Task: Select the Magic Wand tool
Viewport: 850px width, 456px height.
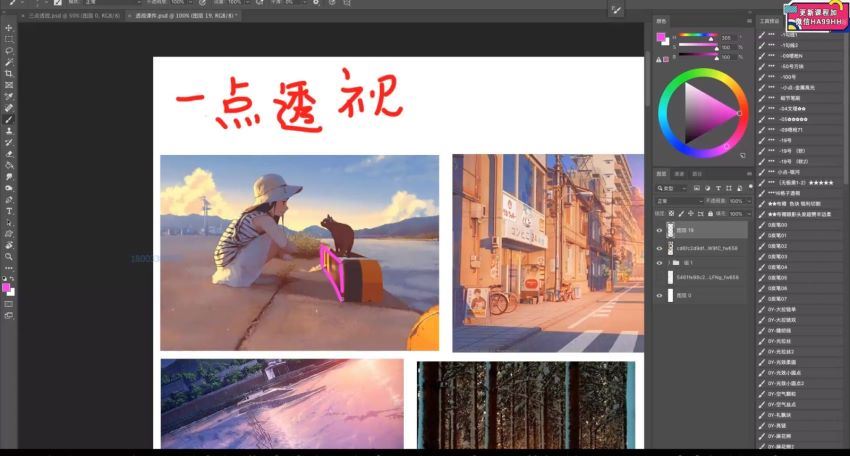Action: (9, 62)
